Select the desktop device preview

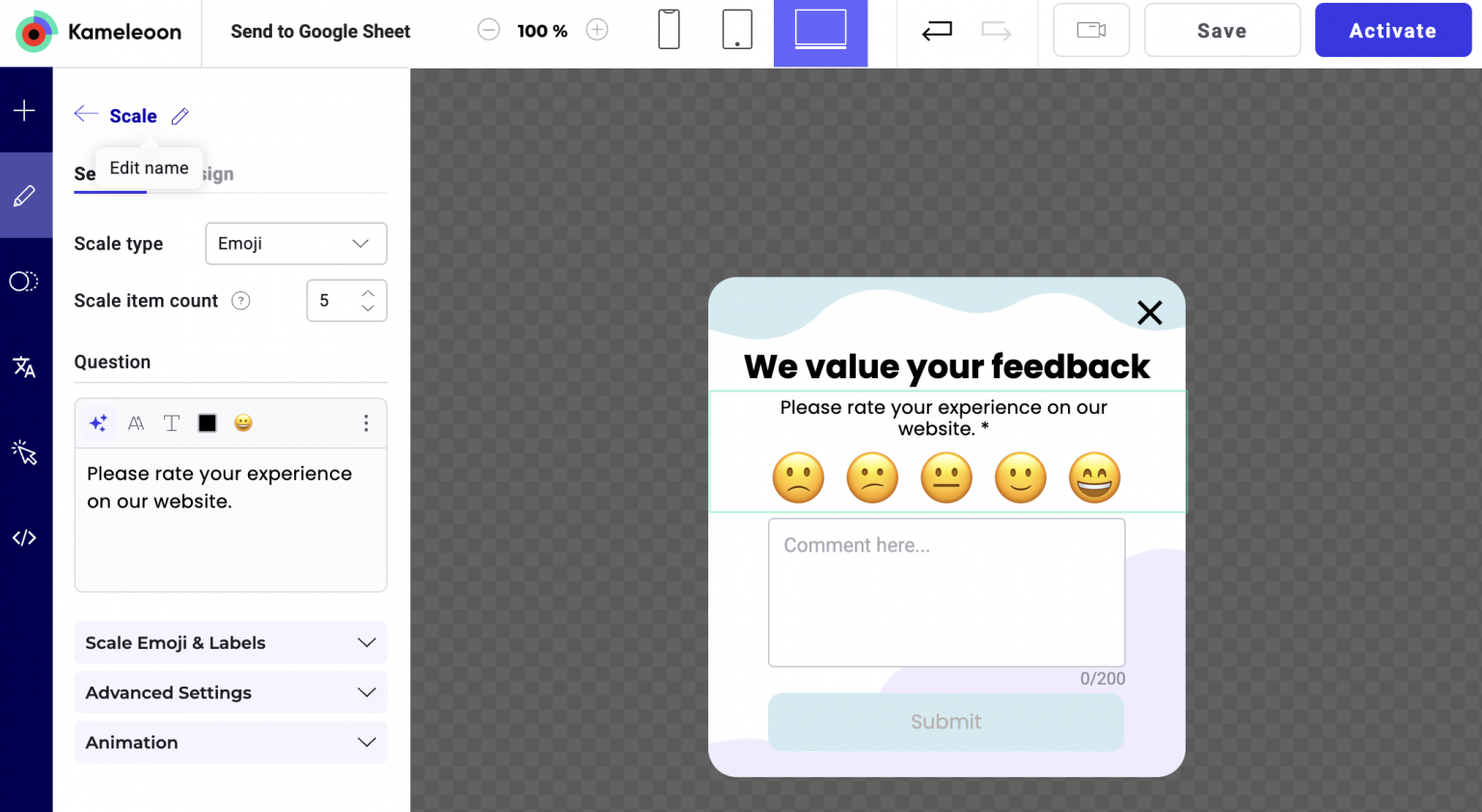[820, 30]
